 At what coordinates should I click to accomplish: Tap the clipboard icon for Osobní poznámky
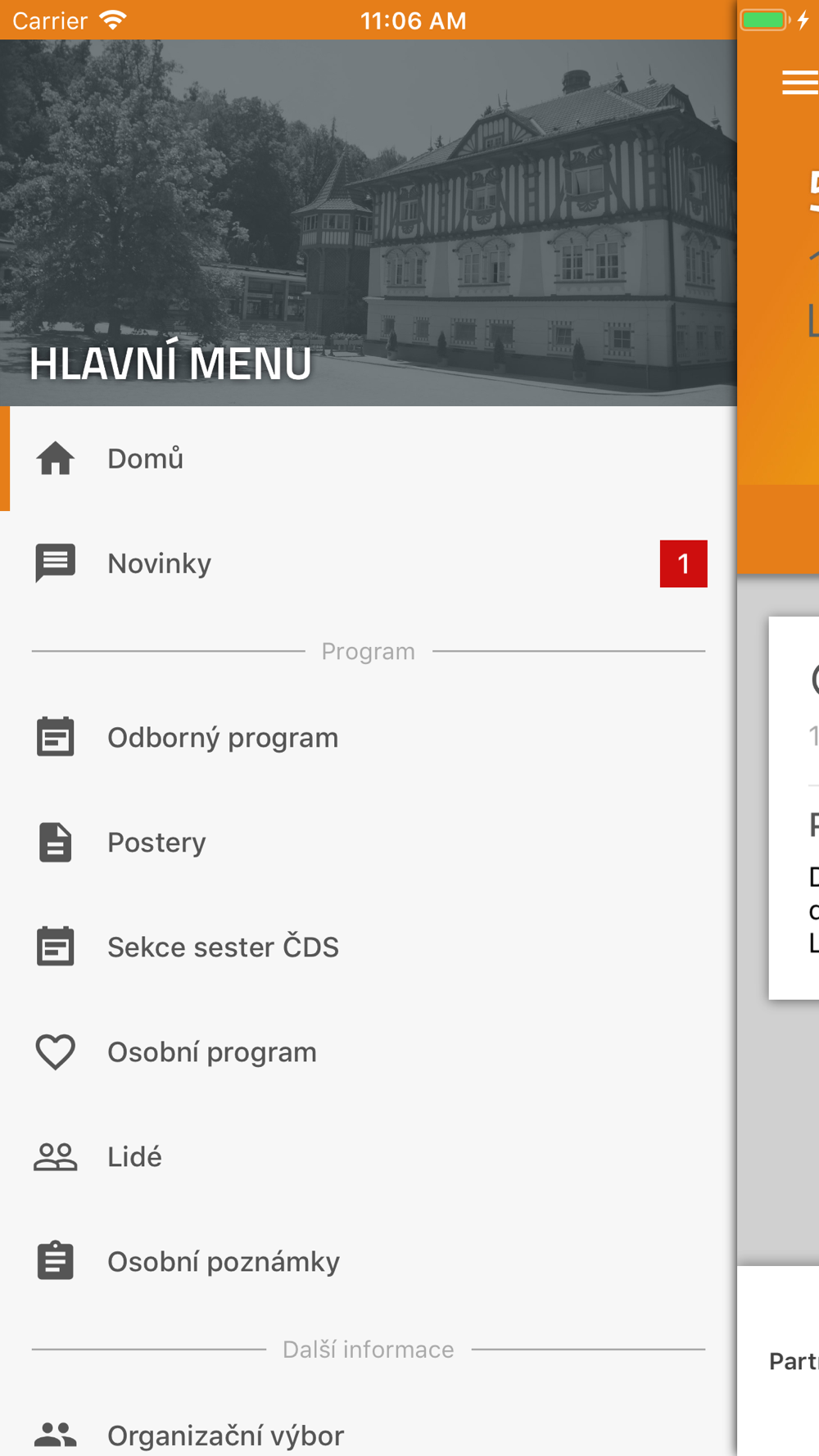[56, 1261]
